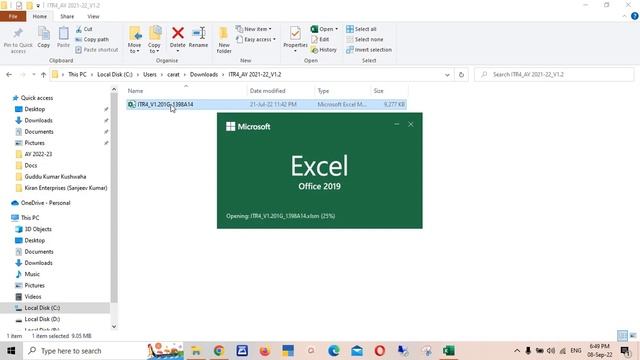Switch to the View tab

tap(93, 16)
